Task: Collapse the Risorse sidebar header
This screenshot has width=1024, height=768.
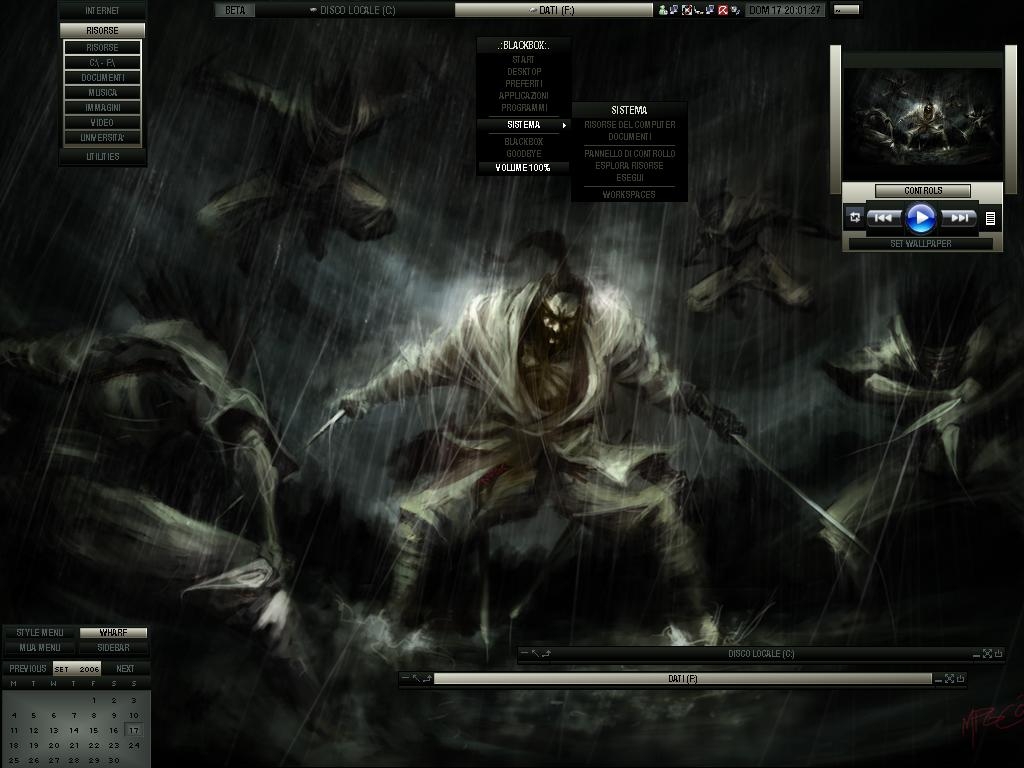Action: (103, 31)
